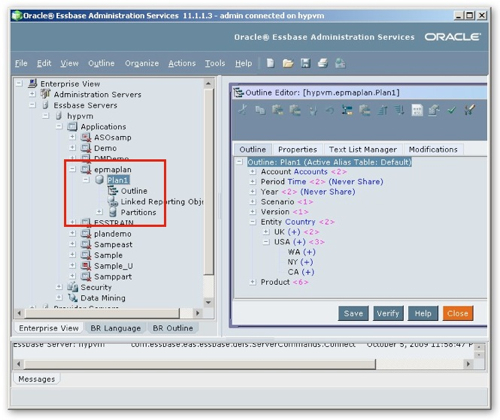Collapse the Essbase Servers node
Screen dimensions: 500x420
coord(32,105)
